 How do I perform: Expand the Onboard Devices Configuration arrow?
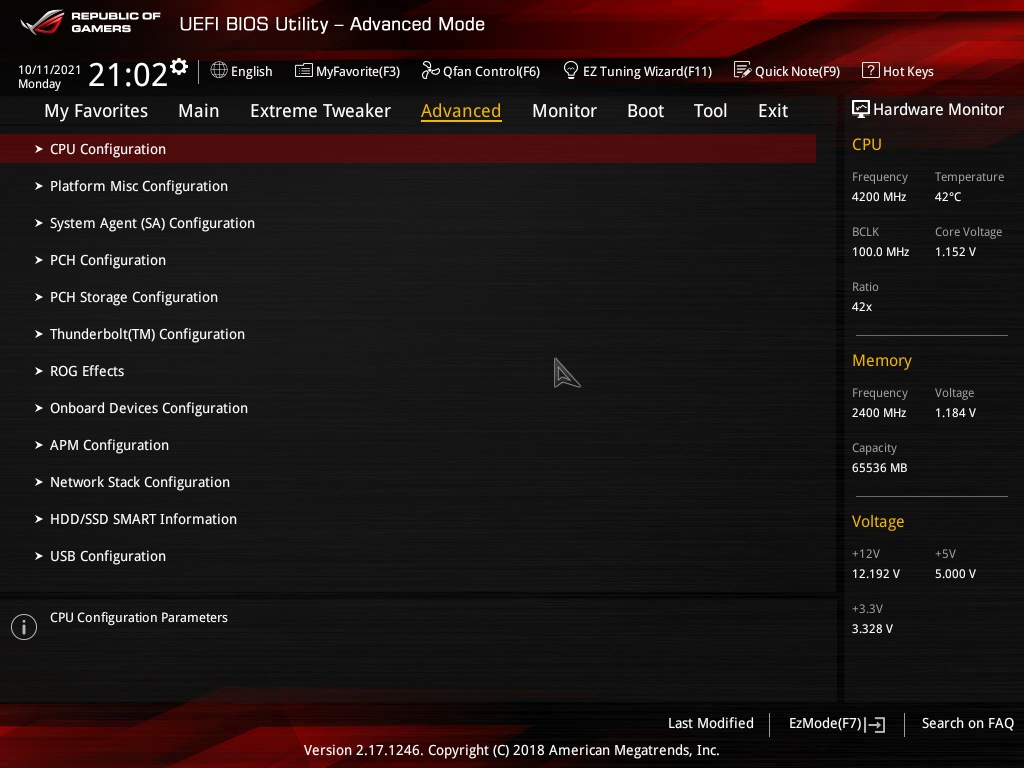(x=39, y=408)
